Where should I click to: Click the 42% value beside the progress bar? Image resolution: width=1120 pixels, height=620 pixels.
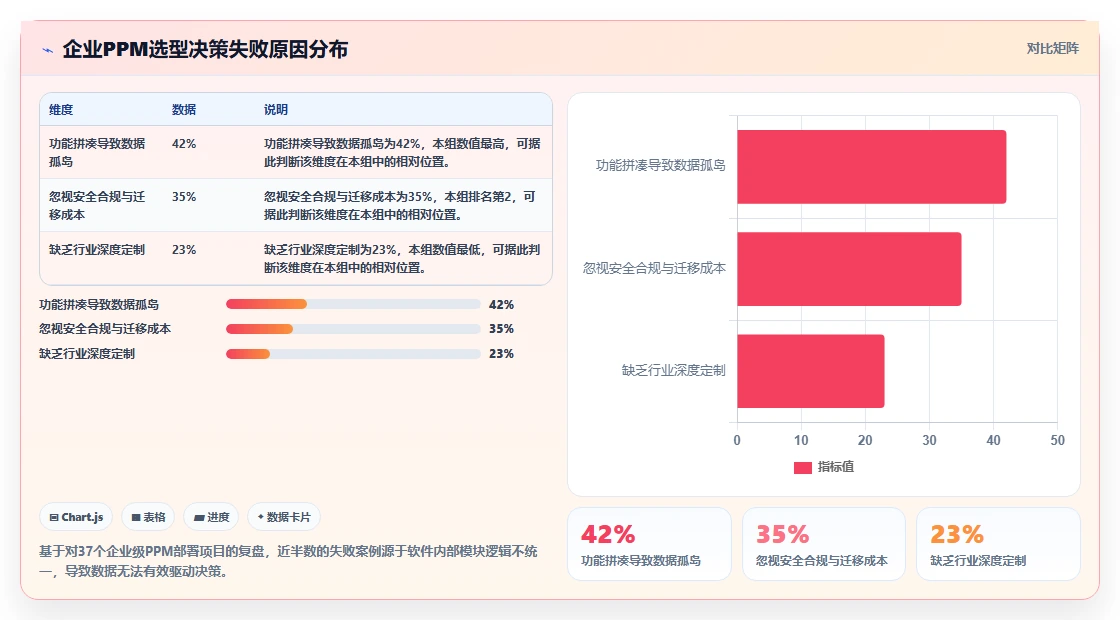pos(501,304)
